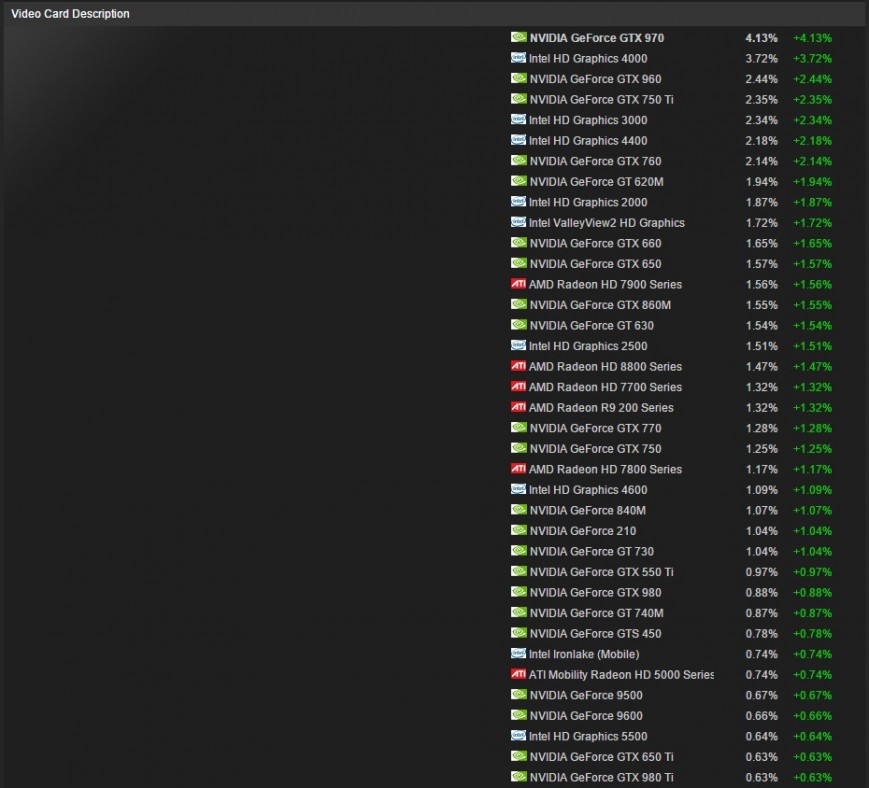
Task: Click the +3.72% change for HD Graphics 4000
Action: coord(812,59)
